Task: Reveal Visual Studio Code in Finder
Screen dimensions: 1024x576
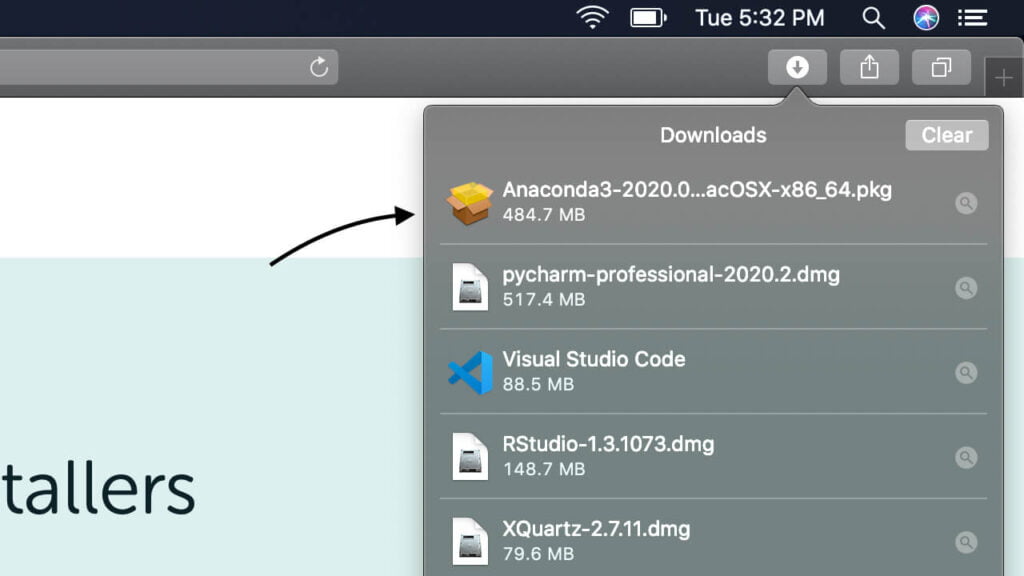Action: (966, 373)
